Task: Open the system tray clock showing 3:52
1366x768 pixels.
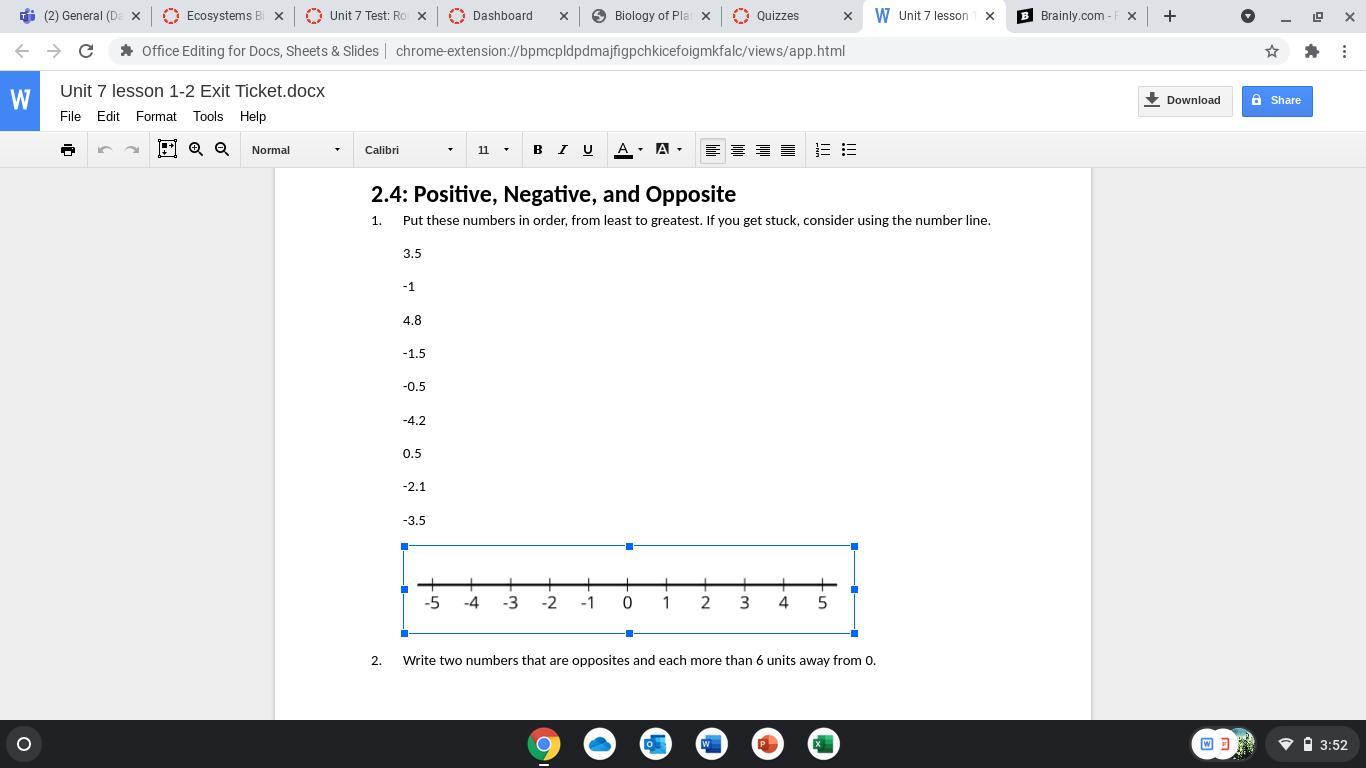Action: (x=1334, y=744)
